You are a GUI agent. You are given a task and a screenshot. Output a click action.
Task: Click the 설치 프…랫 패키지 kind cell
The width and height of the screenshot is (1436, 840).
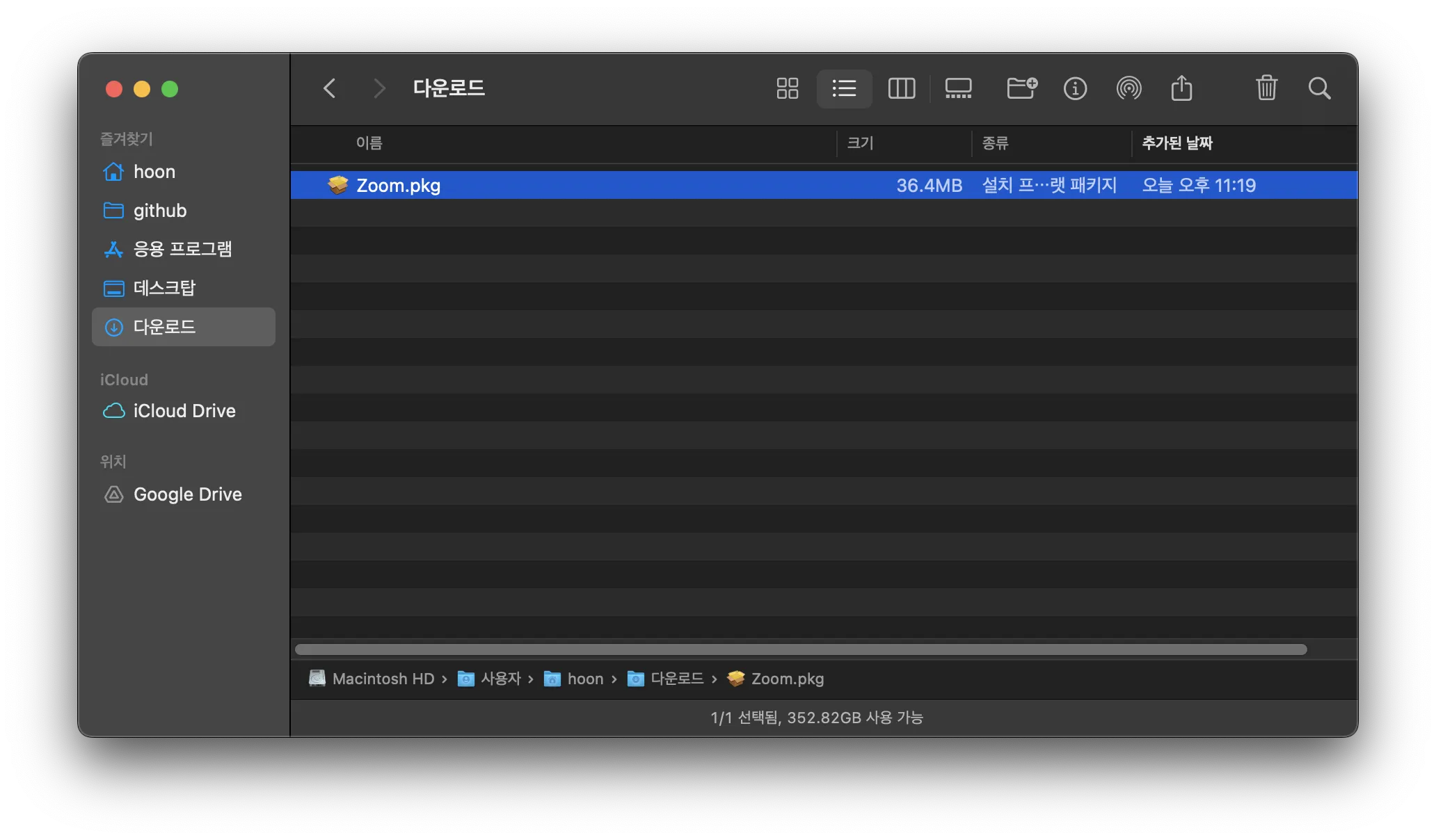1049,185
